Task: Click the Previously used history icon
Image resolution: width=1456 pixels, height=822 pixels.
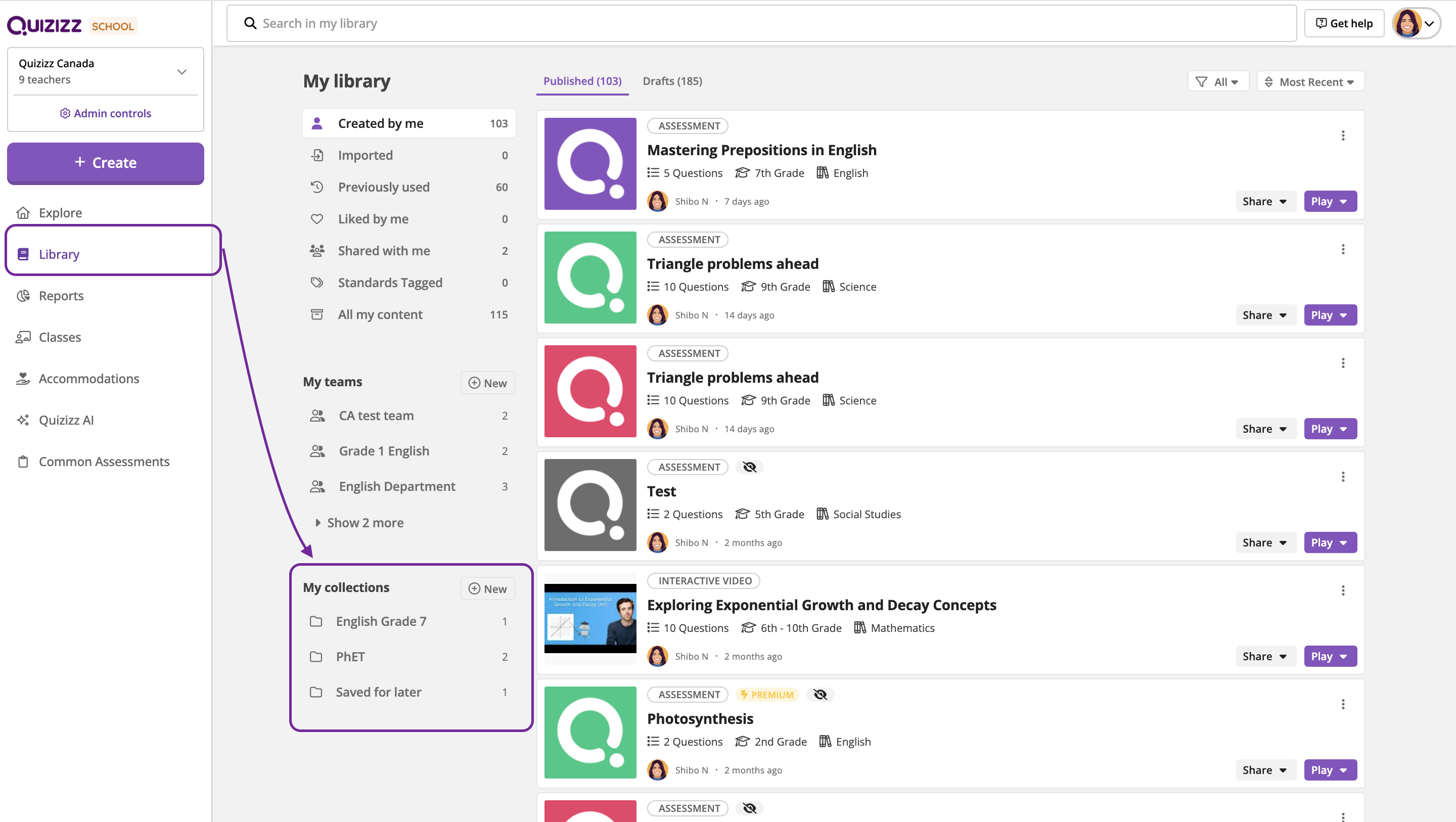Action: pos(317,187)
